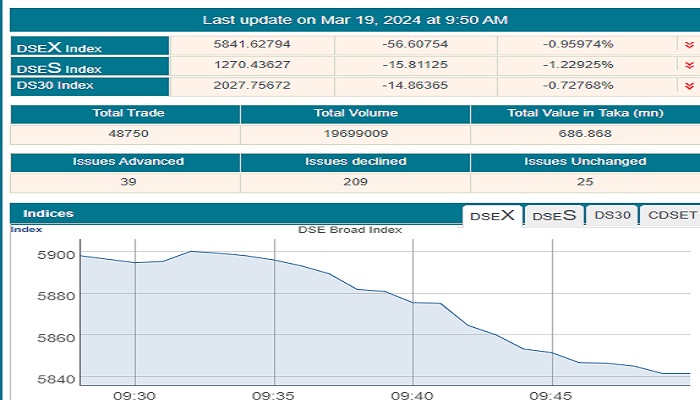Select the Total Trade value 48750
This screenshot has height=400, width=700.
pyautogui.click(x=125, y=133)
